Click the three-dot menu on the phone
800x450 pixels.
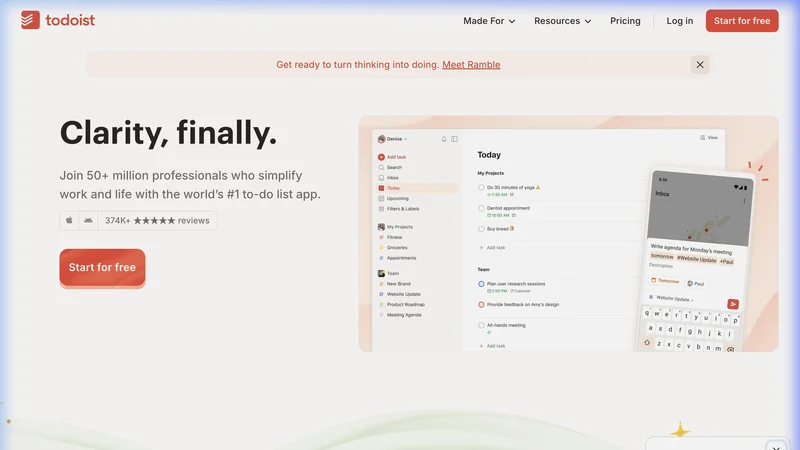(744, 201)
